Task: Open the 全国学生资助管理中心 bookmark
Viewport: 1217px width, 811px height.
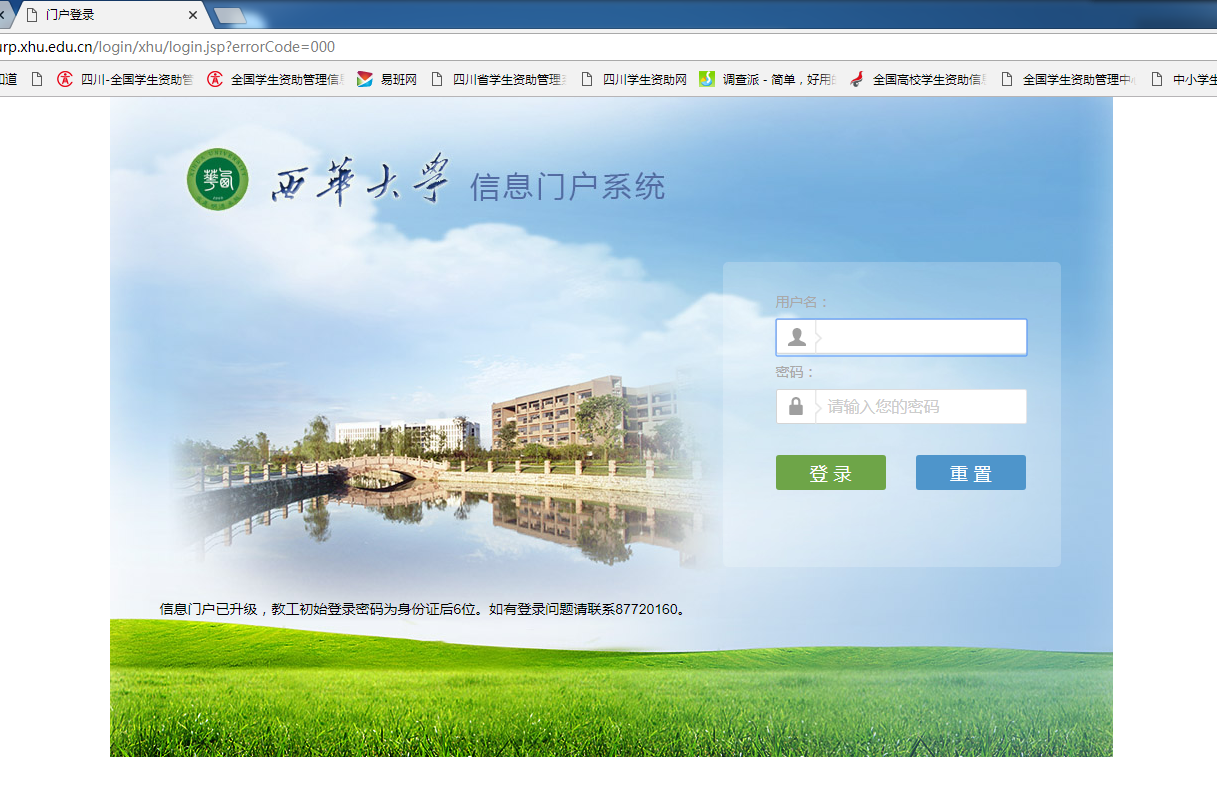Action: coord(1078,80)
